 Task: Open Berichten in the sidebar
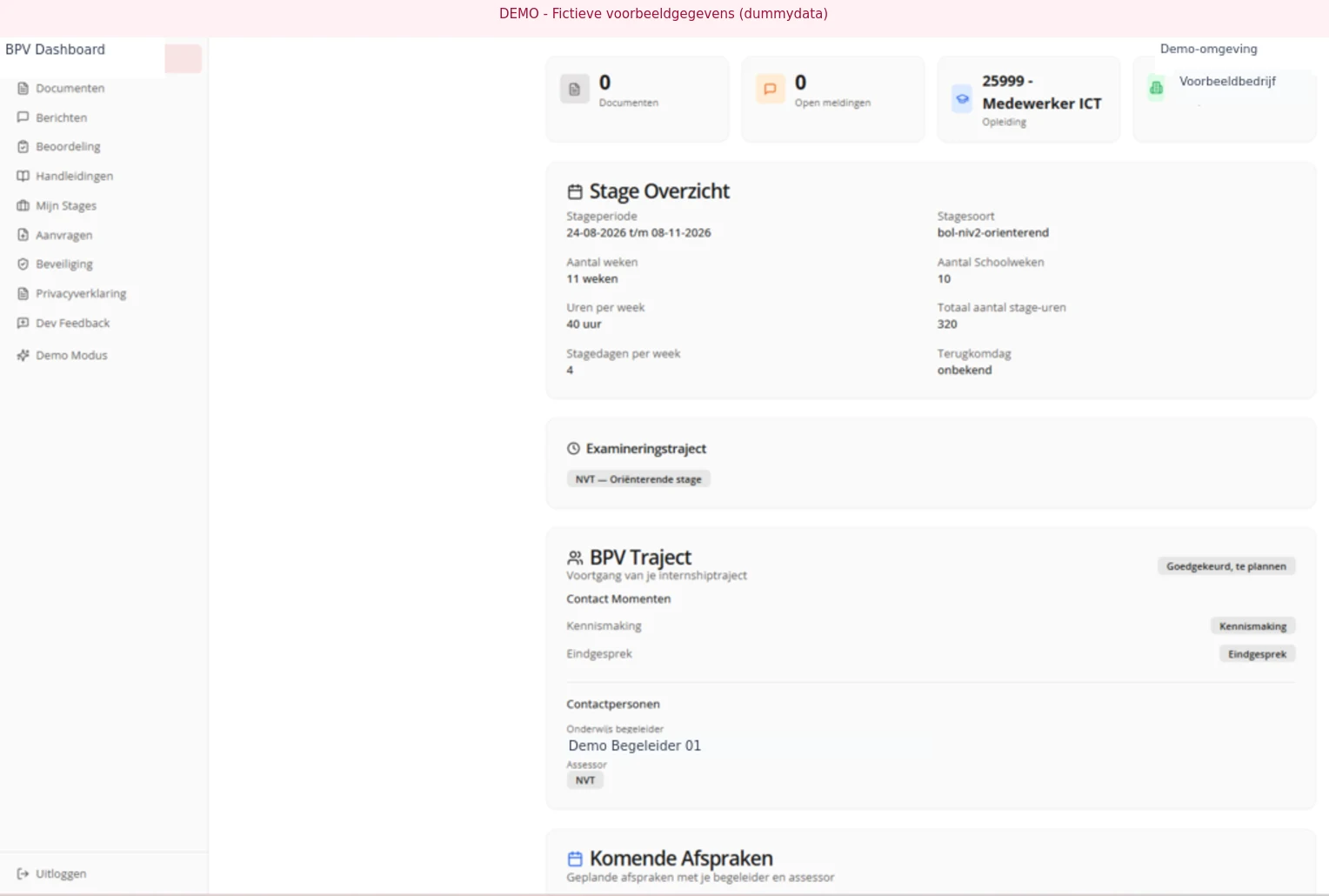[x=61, y=117]
